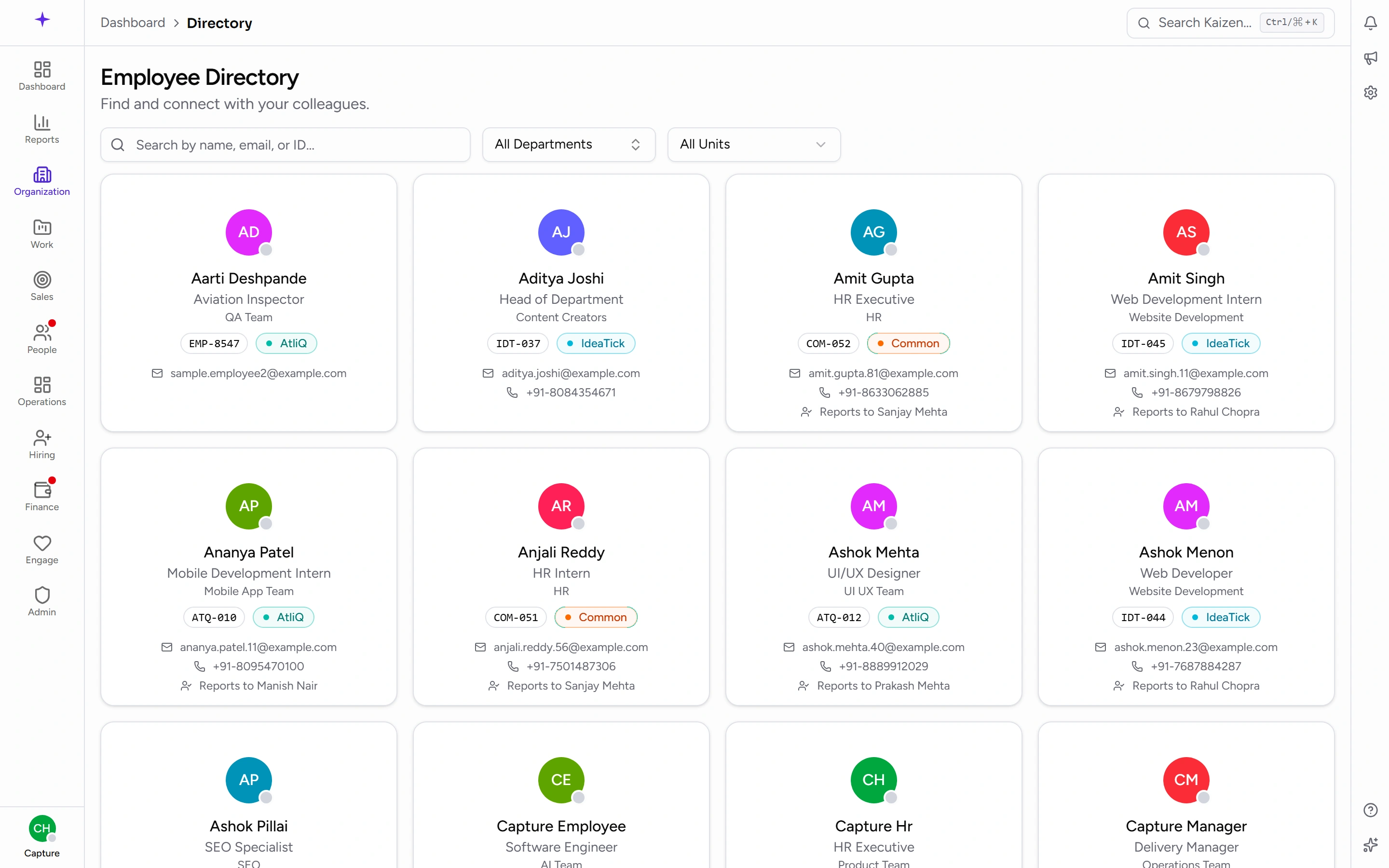Click the IDT-037 ID badge
The height and width of the screenshot is (868, 1389).
517,343
